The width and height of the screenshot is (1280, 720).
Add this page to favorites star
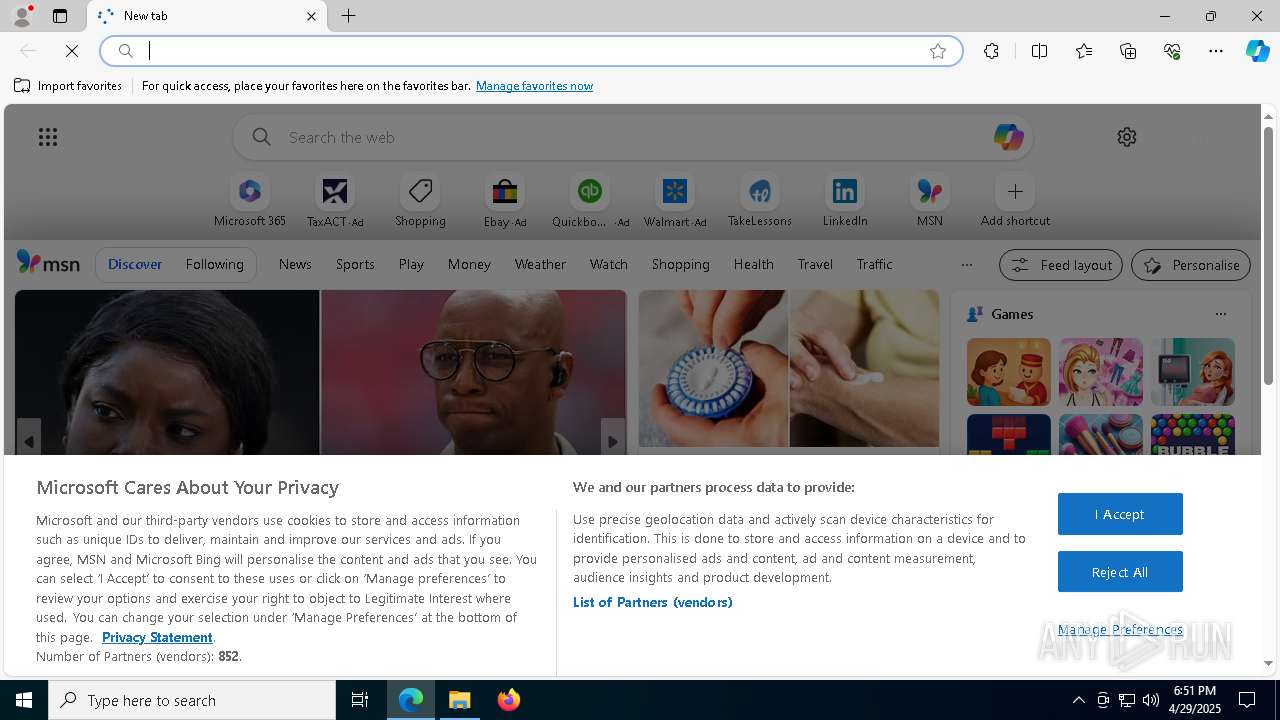[938, 51]
